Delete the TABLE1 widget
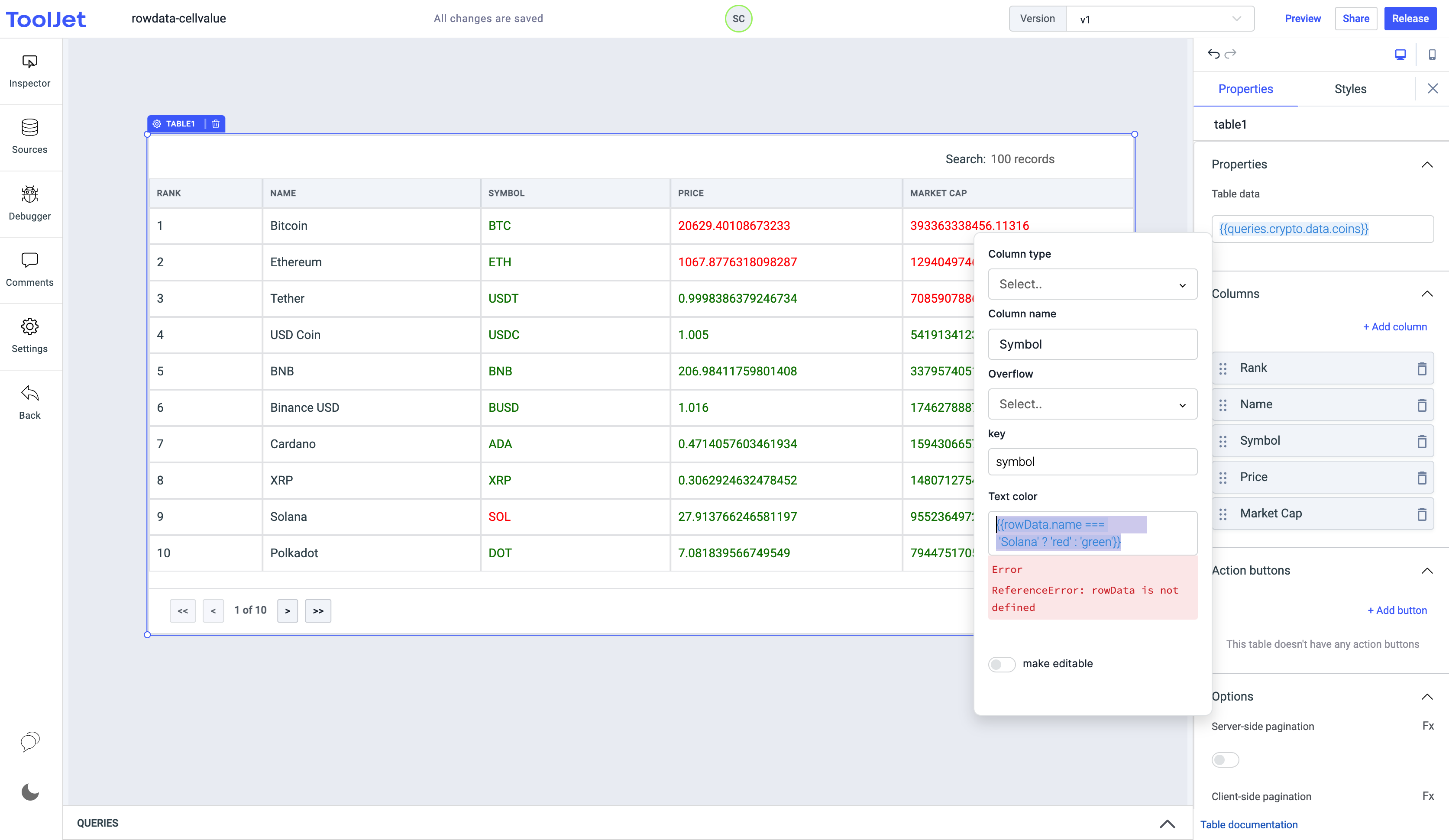This screenshot has height=840, width=1449. click(x=216, y=123)
